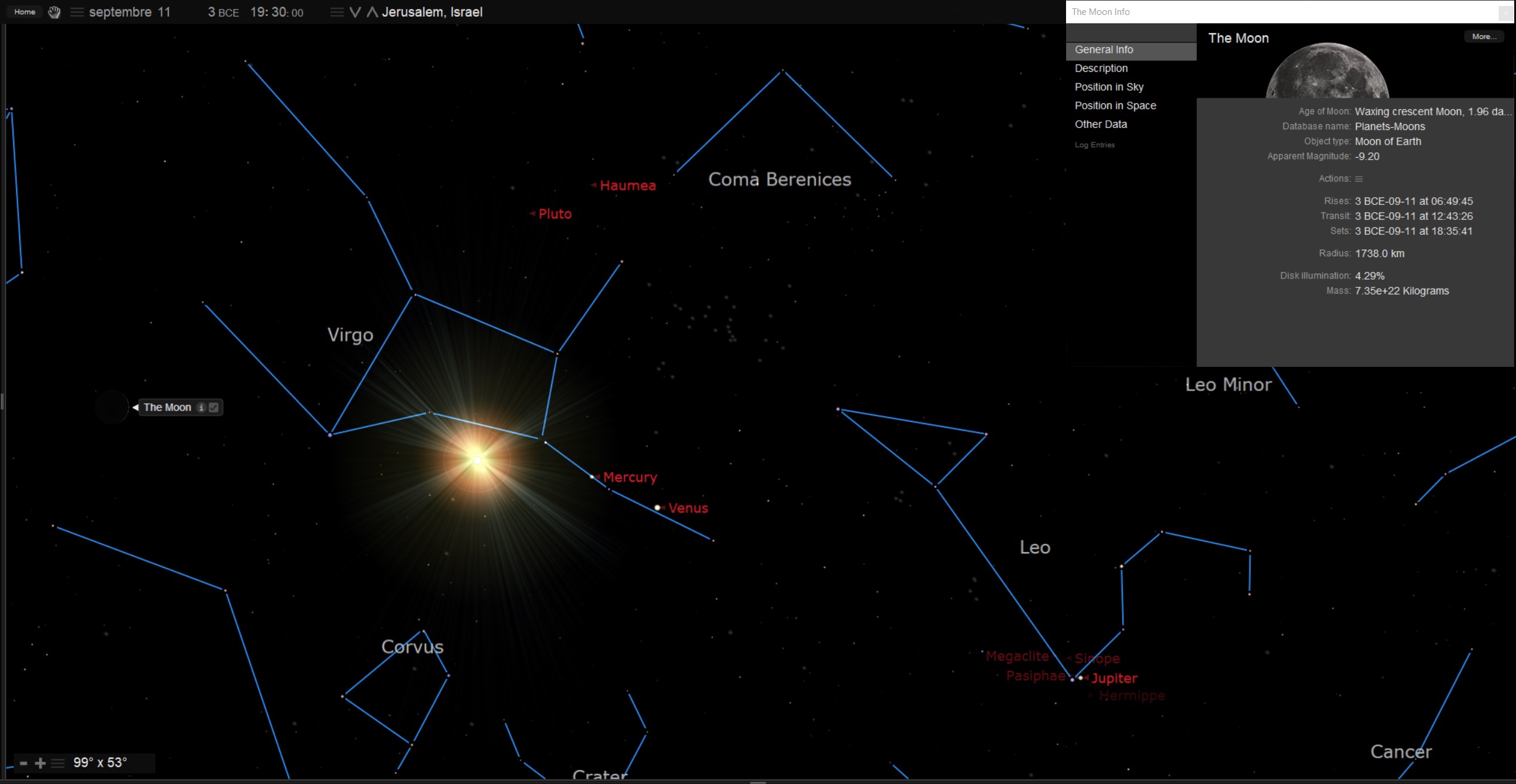Click the up chevron near Jerusalem
This screenshot has width=1516, height=784.
click(x=372, y=12)
